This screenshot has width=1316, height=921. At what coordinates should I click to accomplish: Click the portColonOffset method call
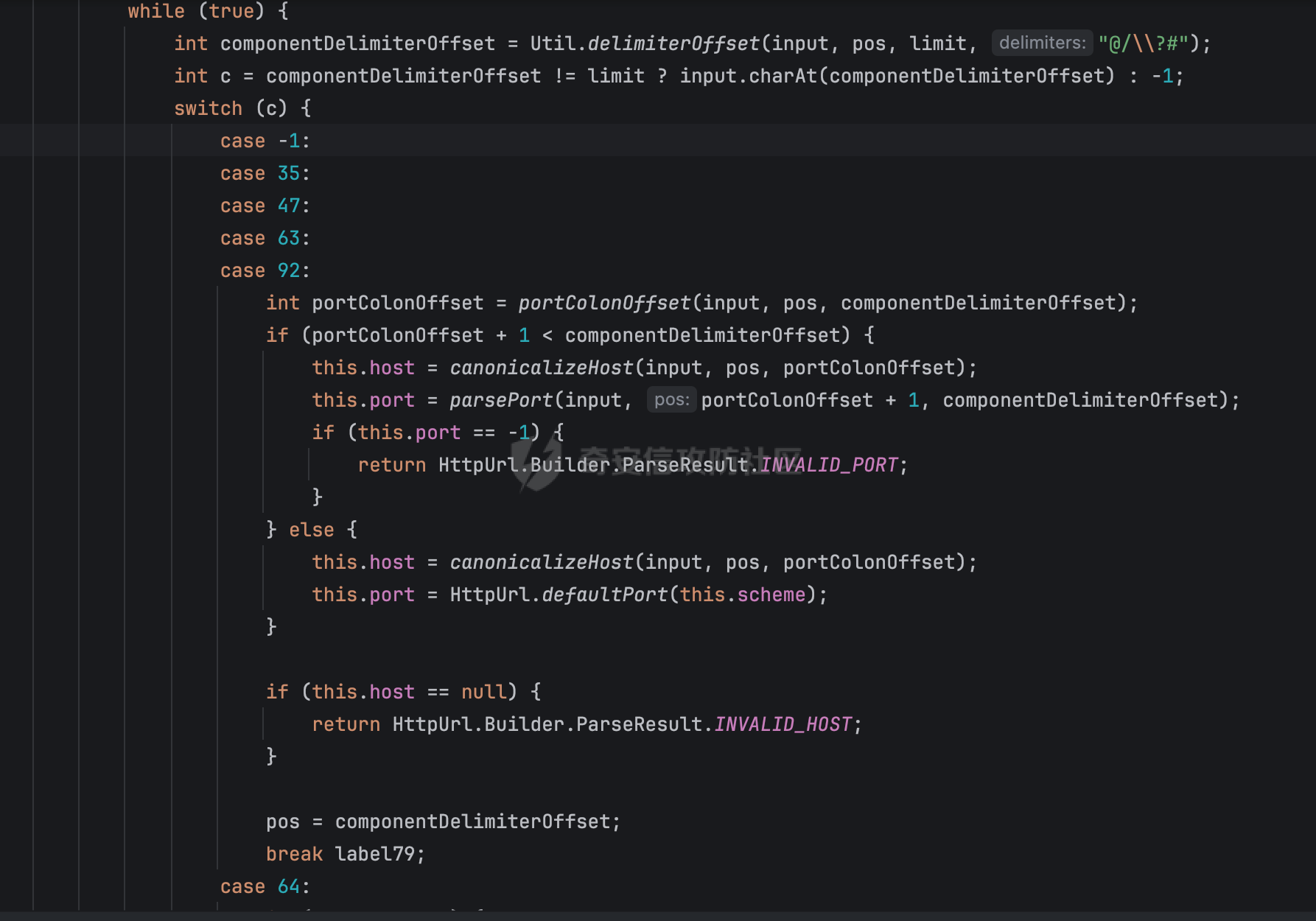pos(604,303)
